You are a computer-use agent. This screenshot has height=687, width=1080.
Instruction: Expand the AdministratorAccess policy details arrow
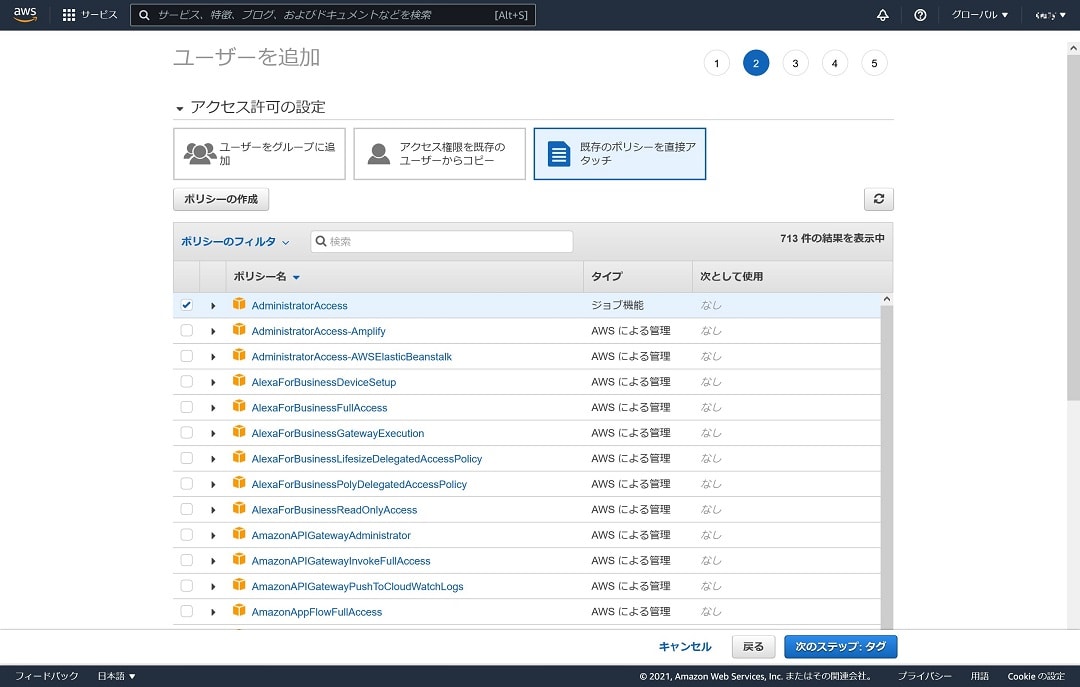pos(213,305)
